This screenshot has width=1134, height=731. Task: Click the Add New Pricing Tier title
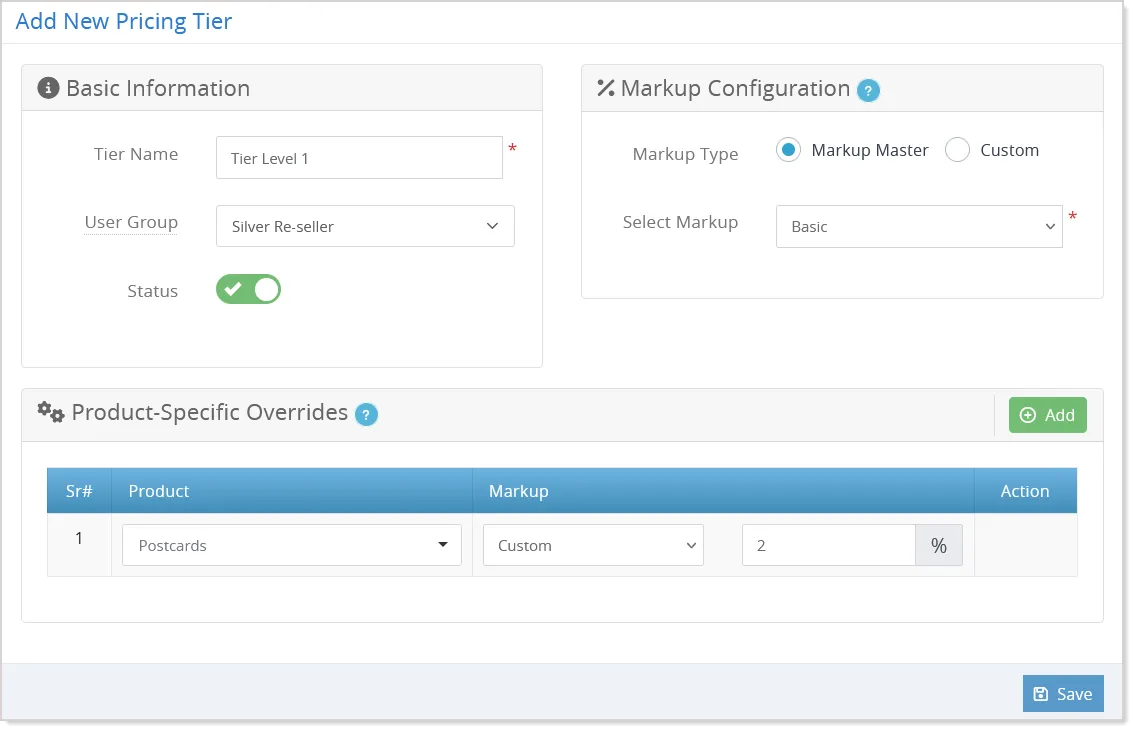[x=124, y=21]
